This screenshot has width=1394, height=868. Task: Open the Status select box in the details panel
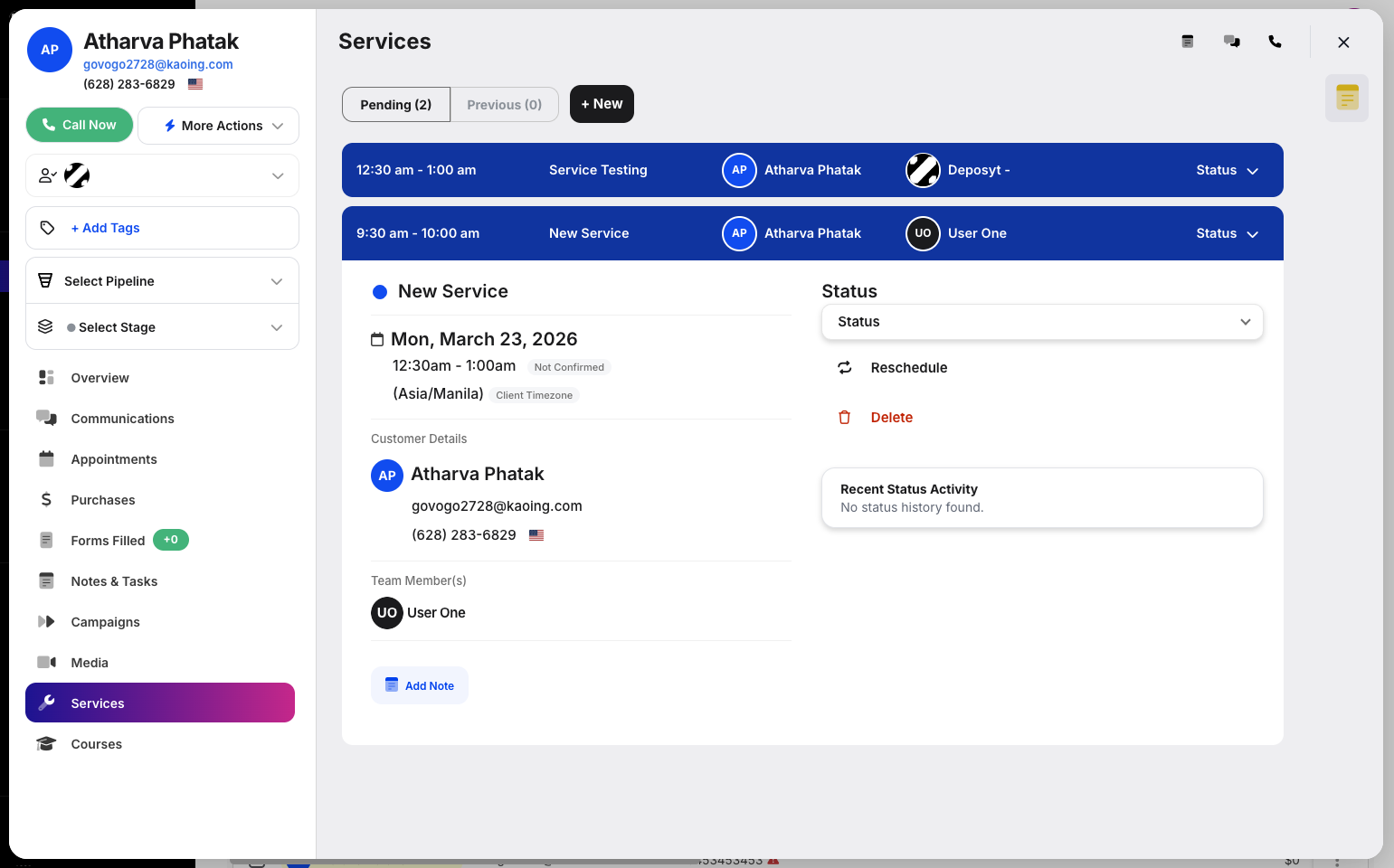click(x=1042, y=322)
